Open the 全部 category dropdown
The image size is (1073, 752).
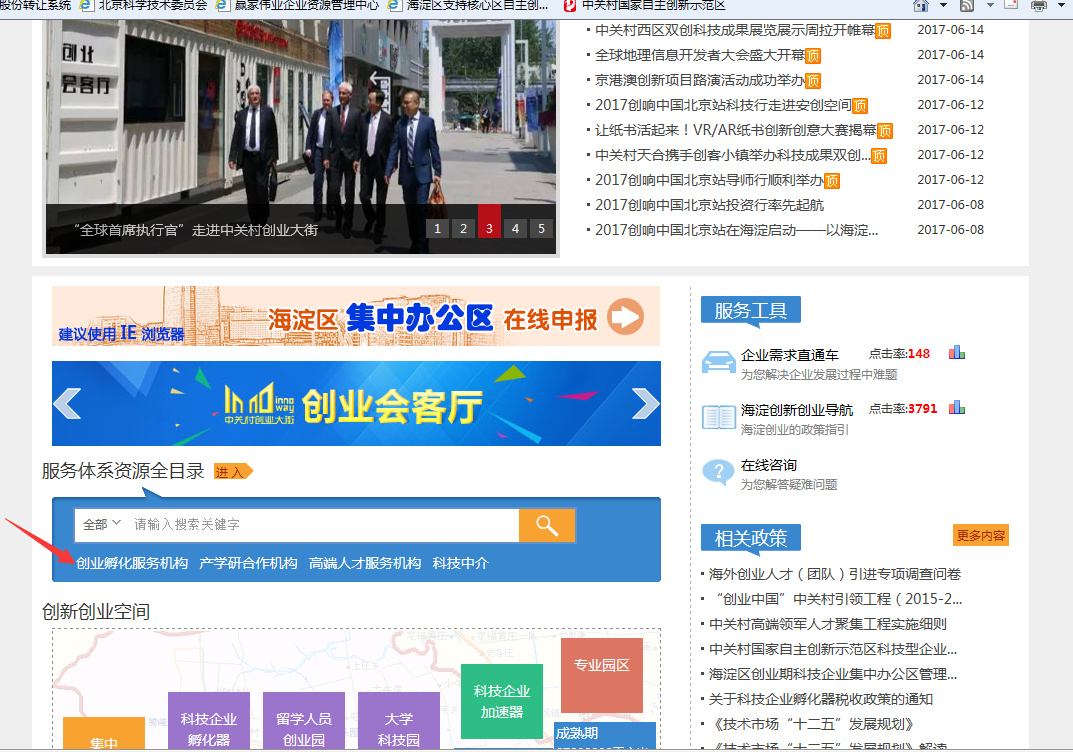(x=101, y=525)
